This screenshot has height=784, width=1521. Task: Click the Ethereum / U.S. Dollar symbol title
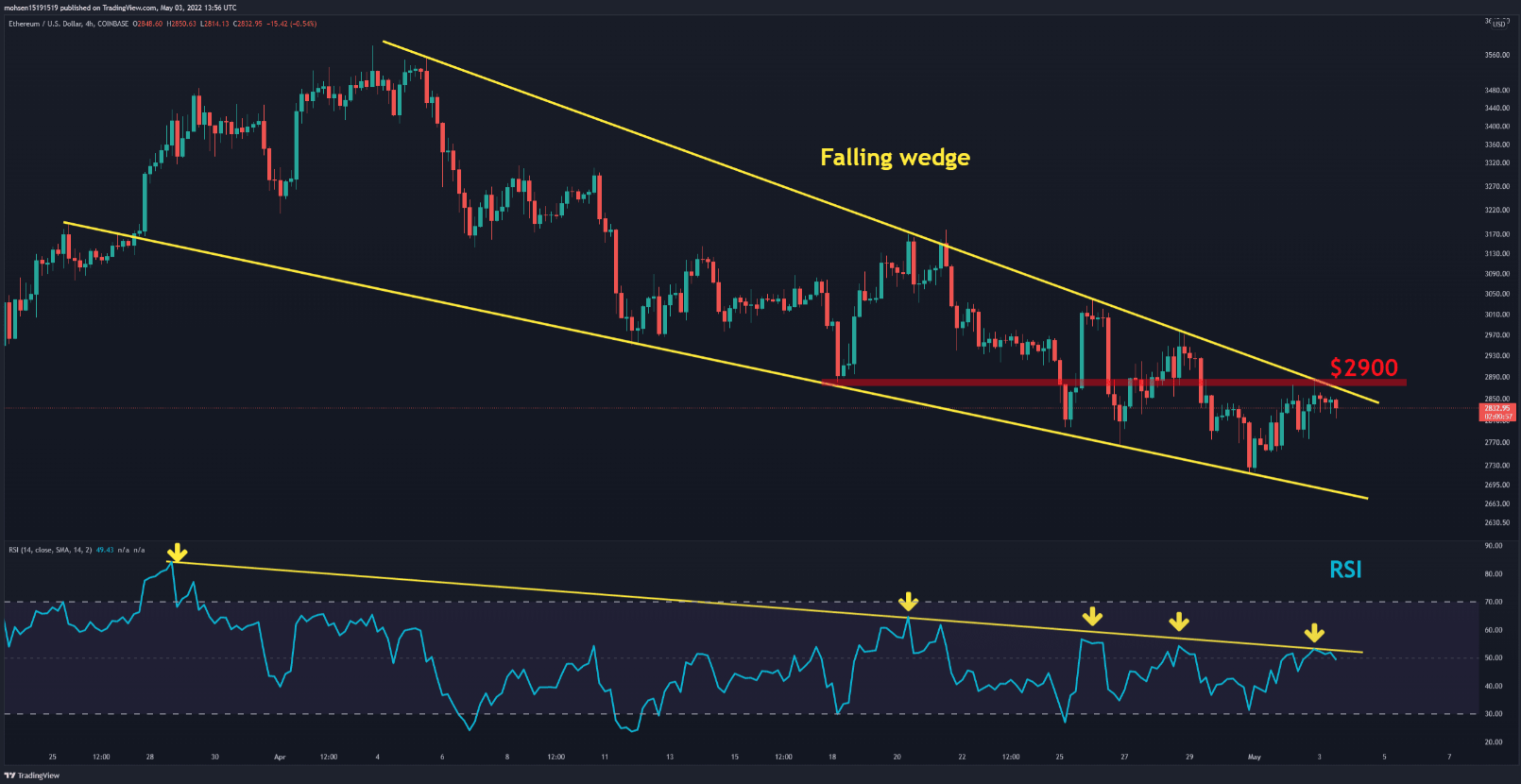pyautogui.click(x=44, y=24)
